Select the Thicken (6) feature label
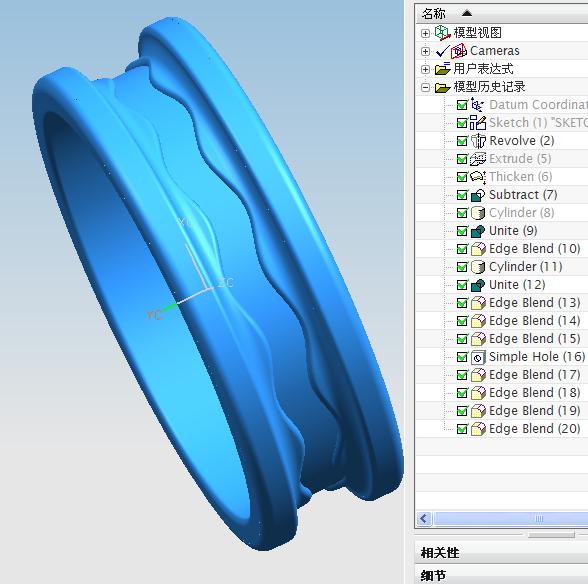The width and height of the screenshot is (588, 584). (520, 177)
